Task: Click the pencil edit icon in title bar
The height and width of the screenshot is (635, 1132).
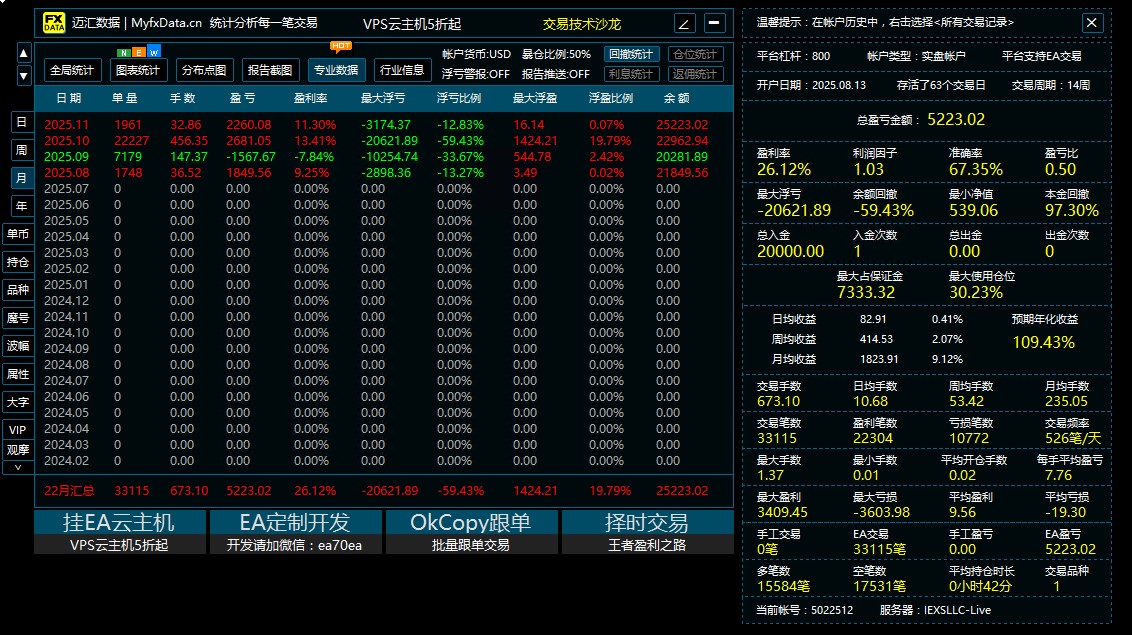Action: (x=684, y=23)
